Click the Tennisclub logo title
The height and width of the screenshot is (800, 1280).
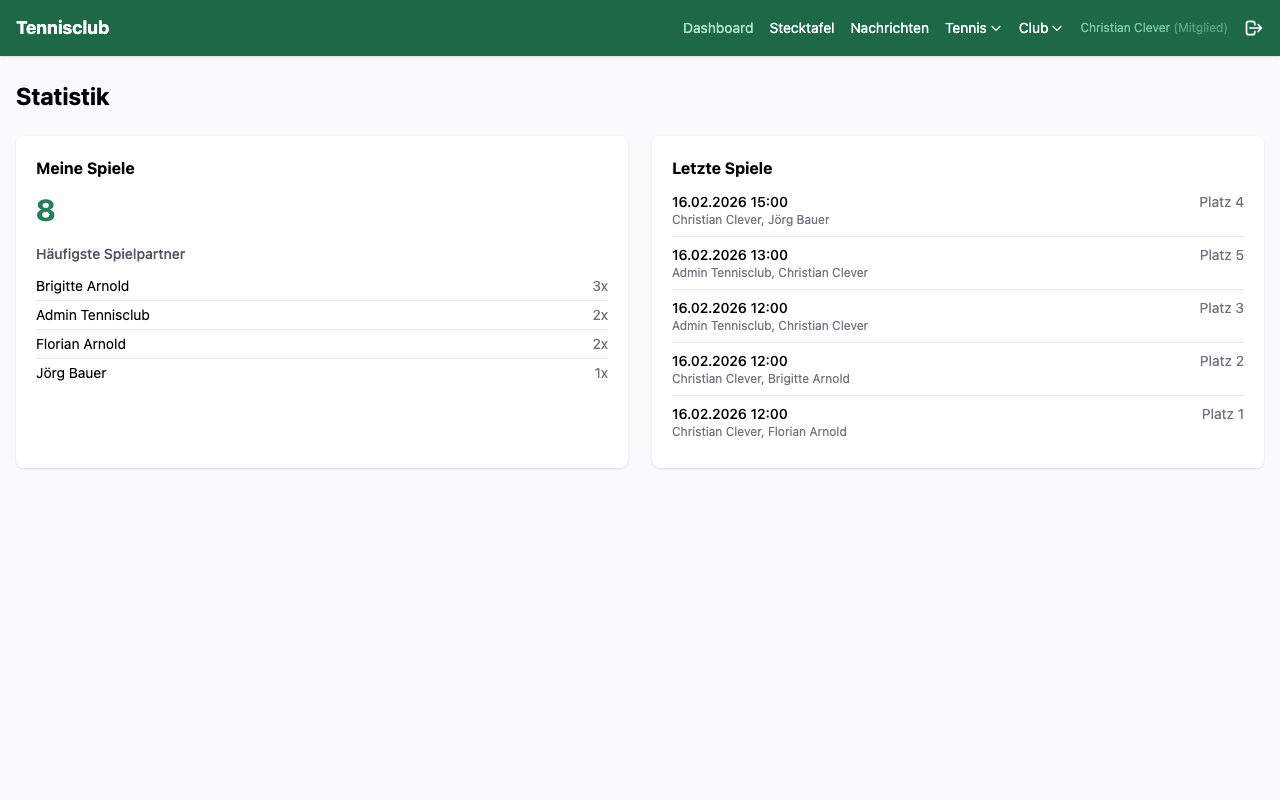(x=62, y=28)
